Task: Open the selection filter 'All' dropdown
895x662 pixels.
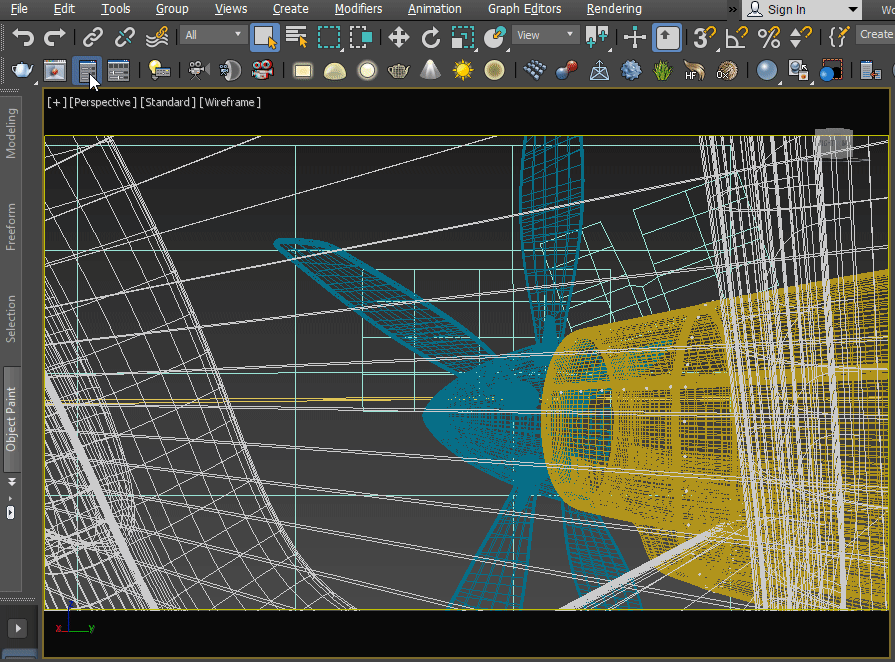Action: tap(213, 35)
